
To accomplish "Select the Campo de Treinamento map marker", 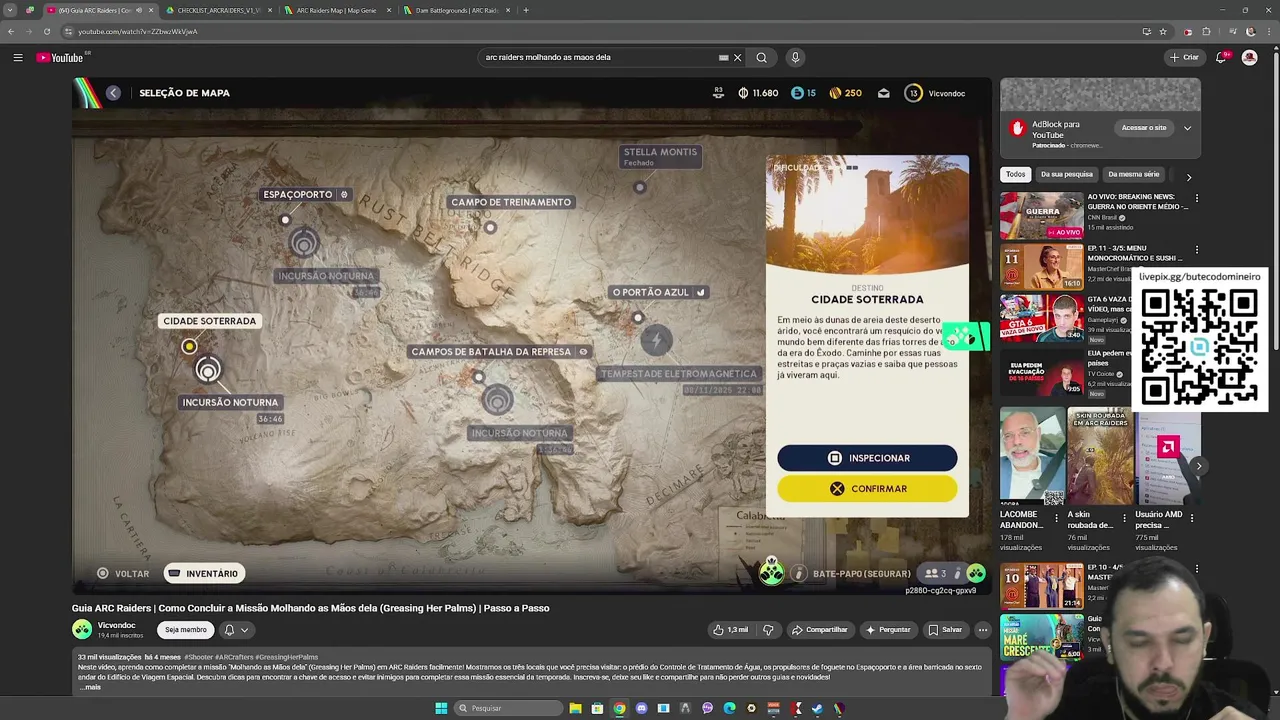I will [x=490, y=227].
